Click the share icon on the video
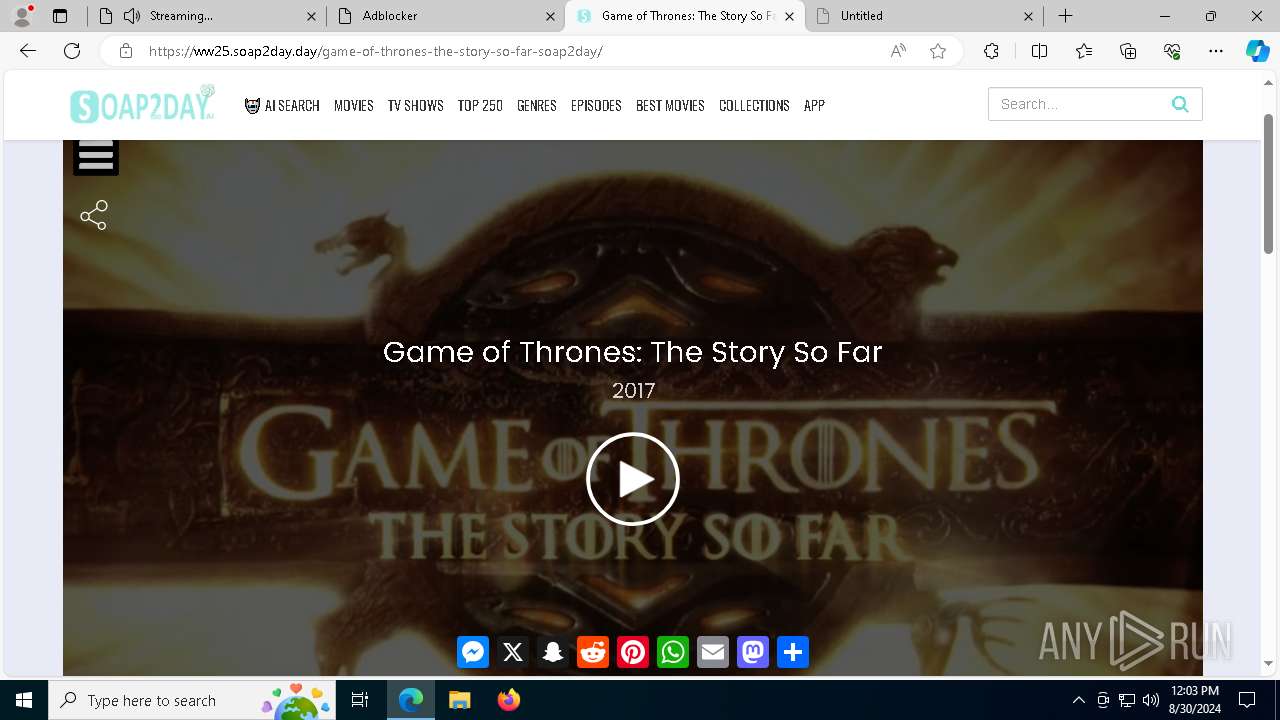The image size is (1280, 720). pos(94,215)
